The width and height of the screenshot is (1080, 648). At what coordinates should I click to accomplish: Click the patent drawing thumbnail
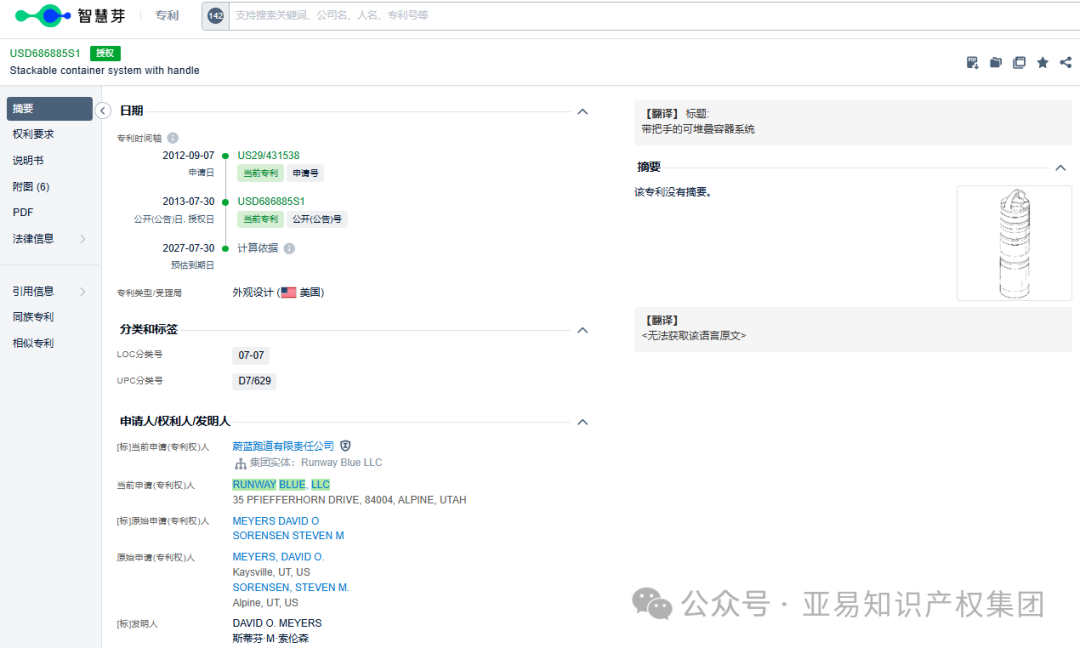point(1014,242)
